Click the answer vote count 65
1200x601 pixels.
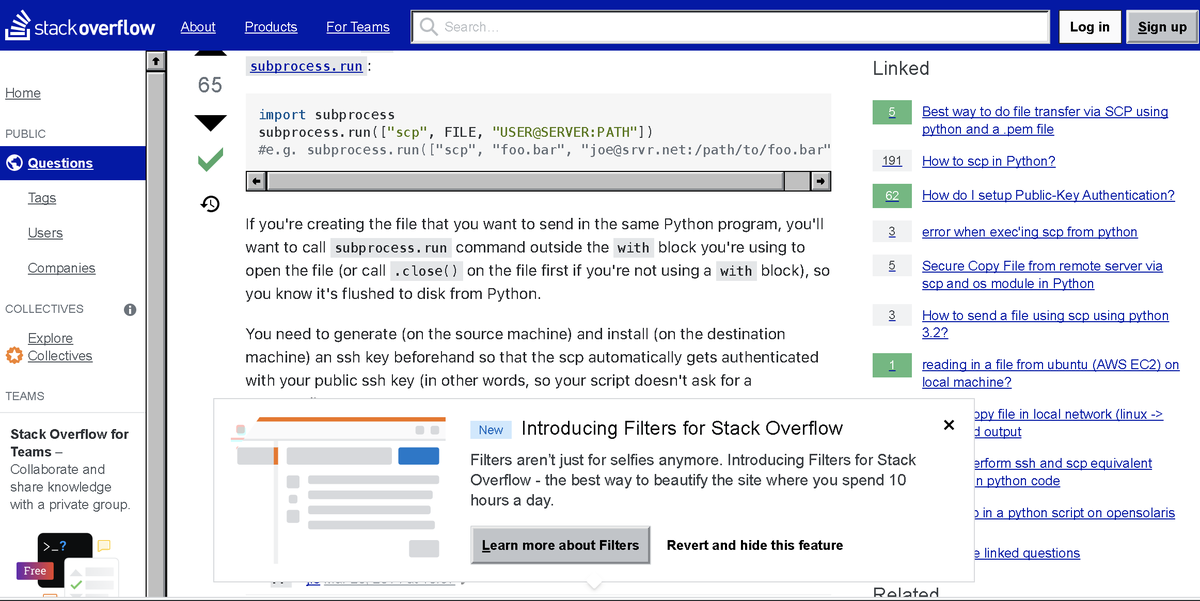point(210,85)
